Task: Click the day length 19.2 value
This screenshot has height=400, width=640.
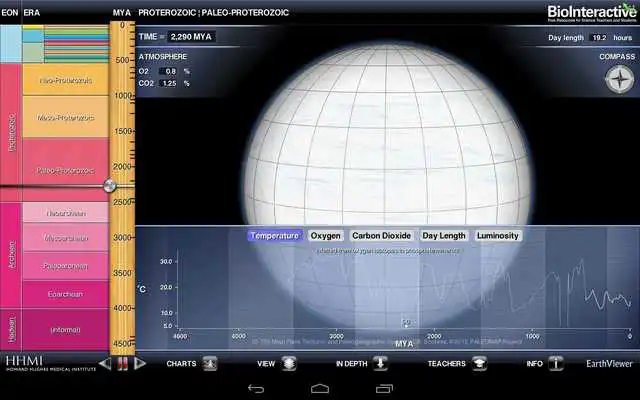Action: coord(599,38)
